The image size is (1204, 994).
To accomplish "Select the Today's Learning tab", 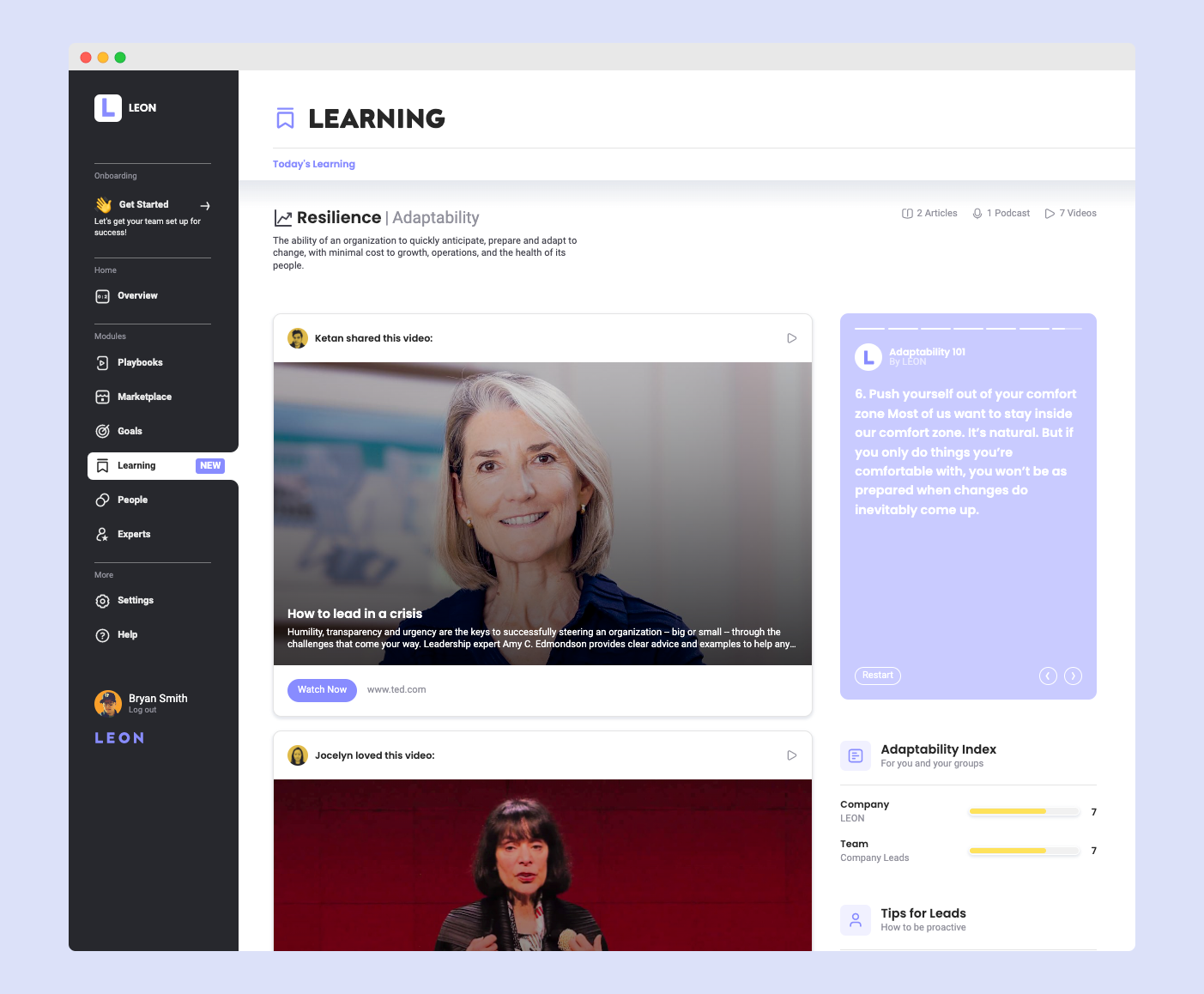I will click(314, 164).
